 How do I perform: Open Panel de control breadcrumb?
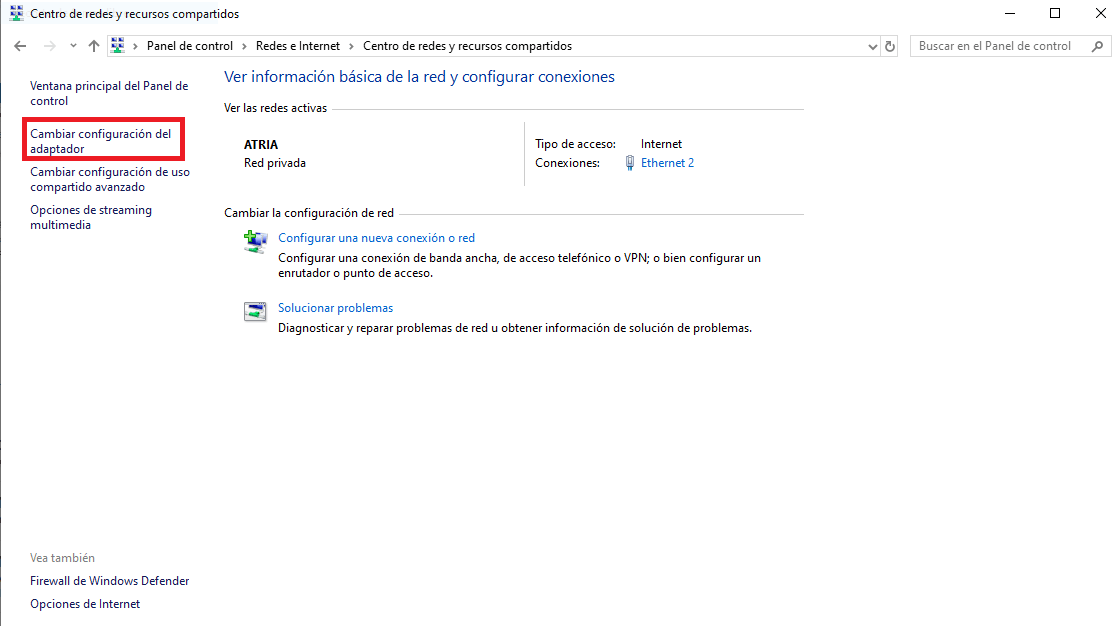pyautogui.click(x=190, y=46)
